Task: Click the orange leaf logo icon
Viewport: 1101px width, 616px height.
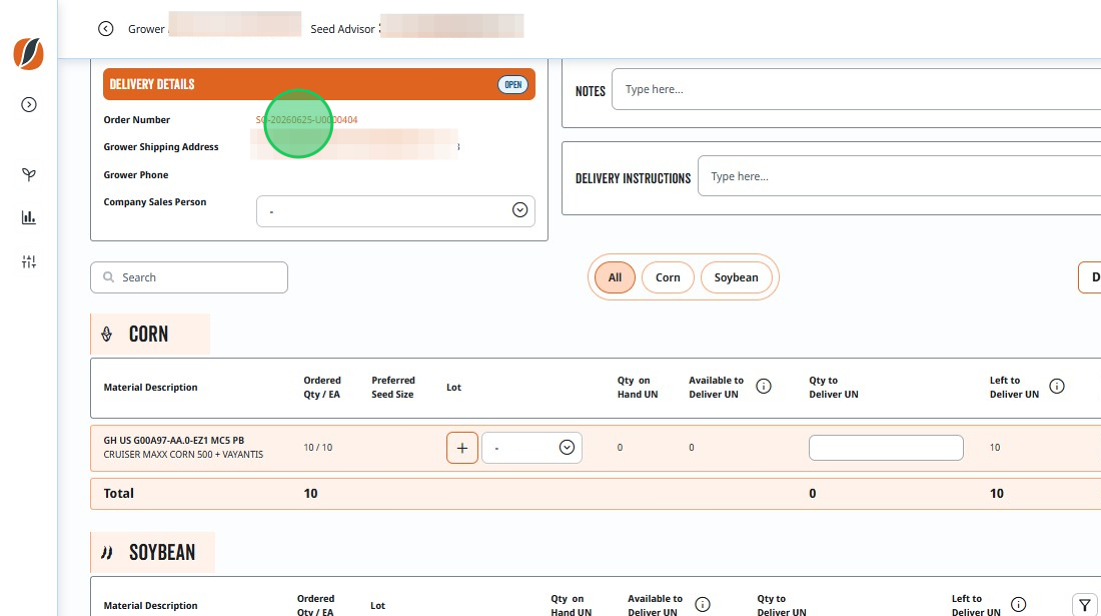Action: coord(29,53)
